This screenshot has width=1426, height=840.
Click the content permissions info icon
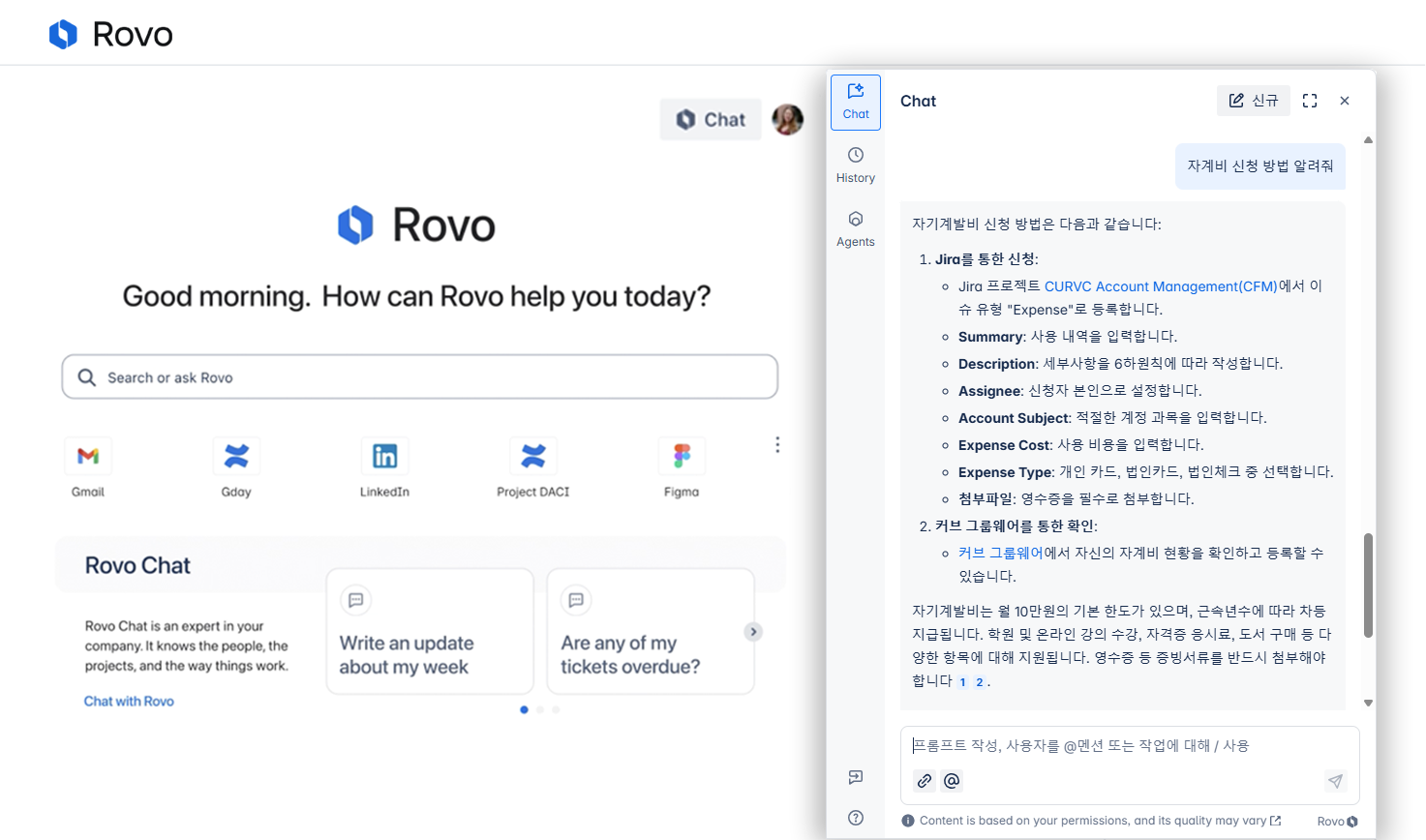(908, 821)
